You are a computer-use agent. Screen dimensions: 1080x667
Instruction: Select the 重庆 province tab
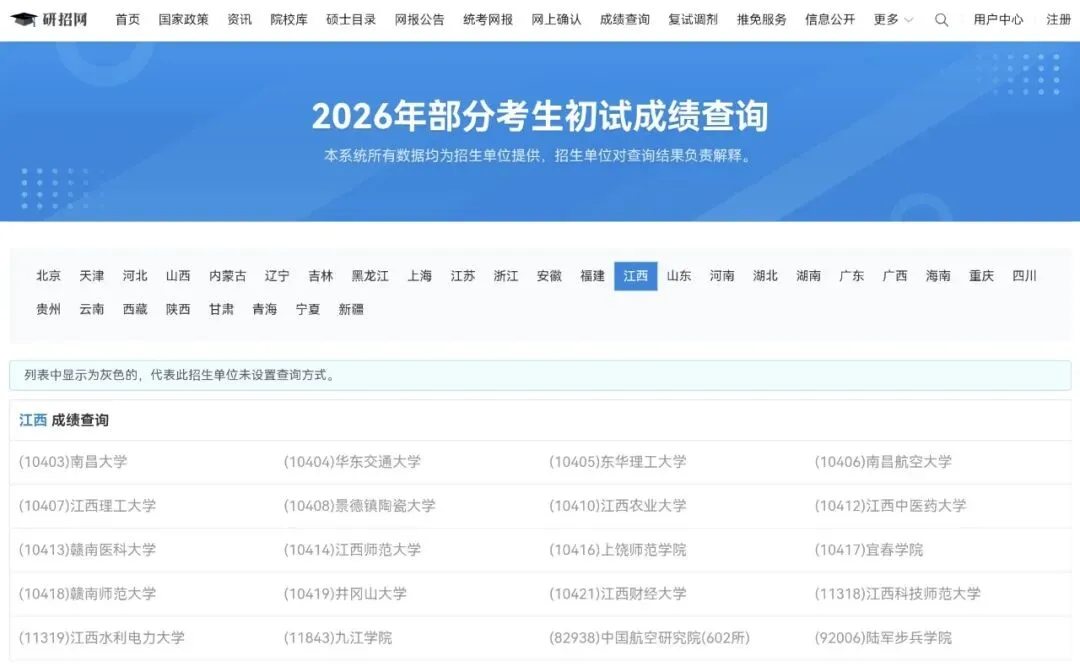[982, 276]
